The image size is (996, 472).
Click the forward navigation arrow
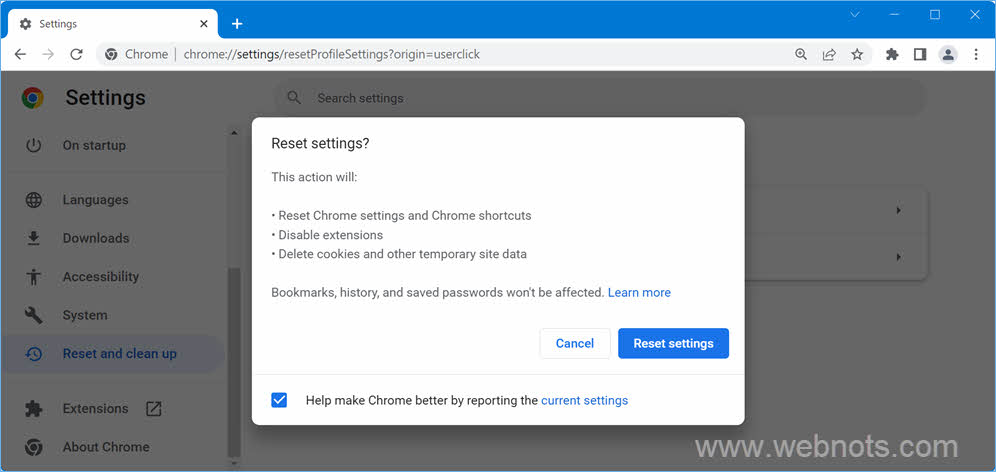[48, 55]
